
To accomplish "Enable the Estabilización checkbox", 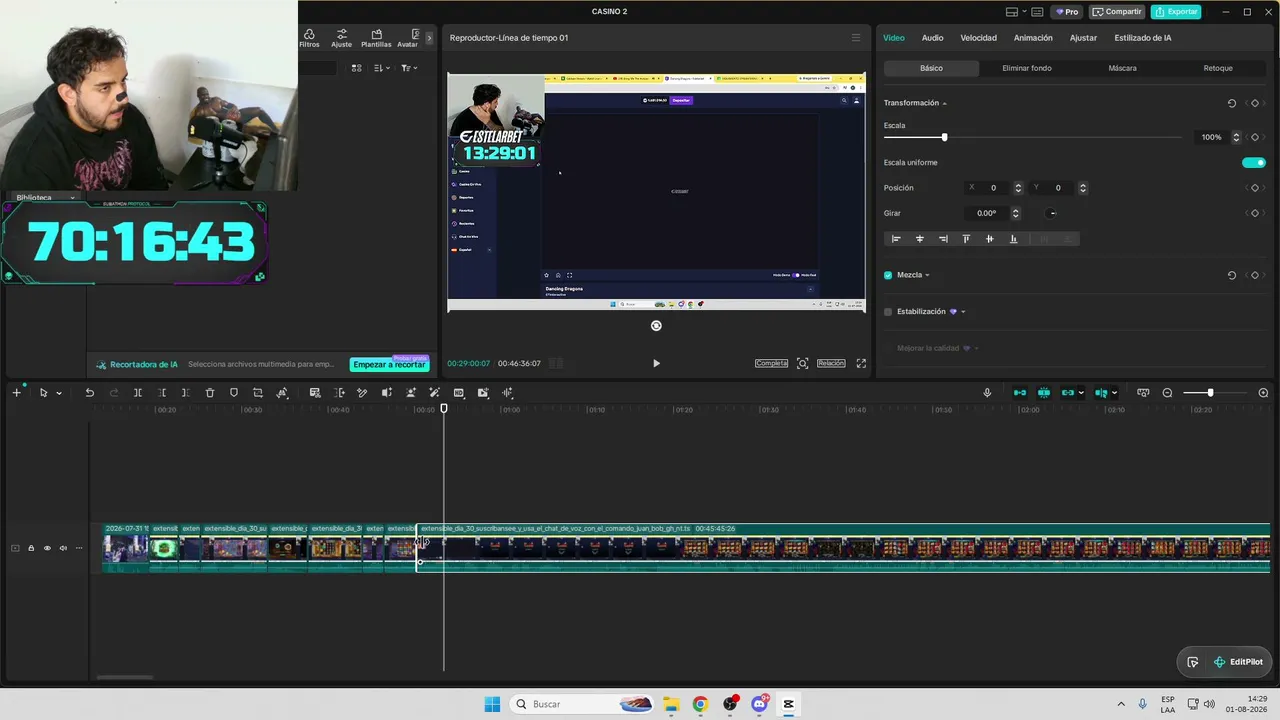I will (x=888, y=312).
